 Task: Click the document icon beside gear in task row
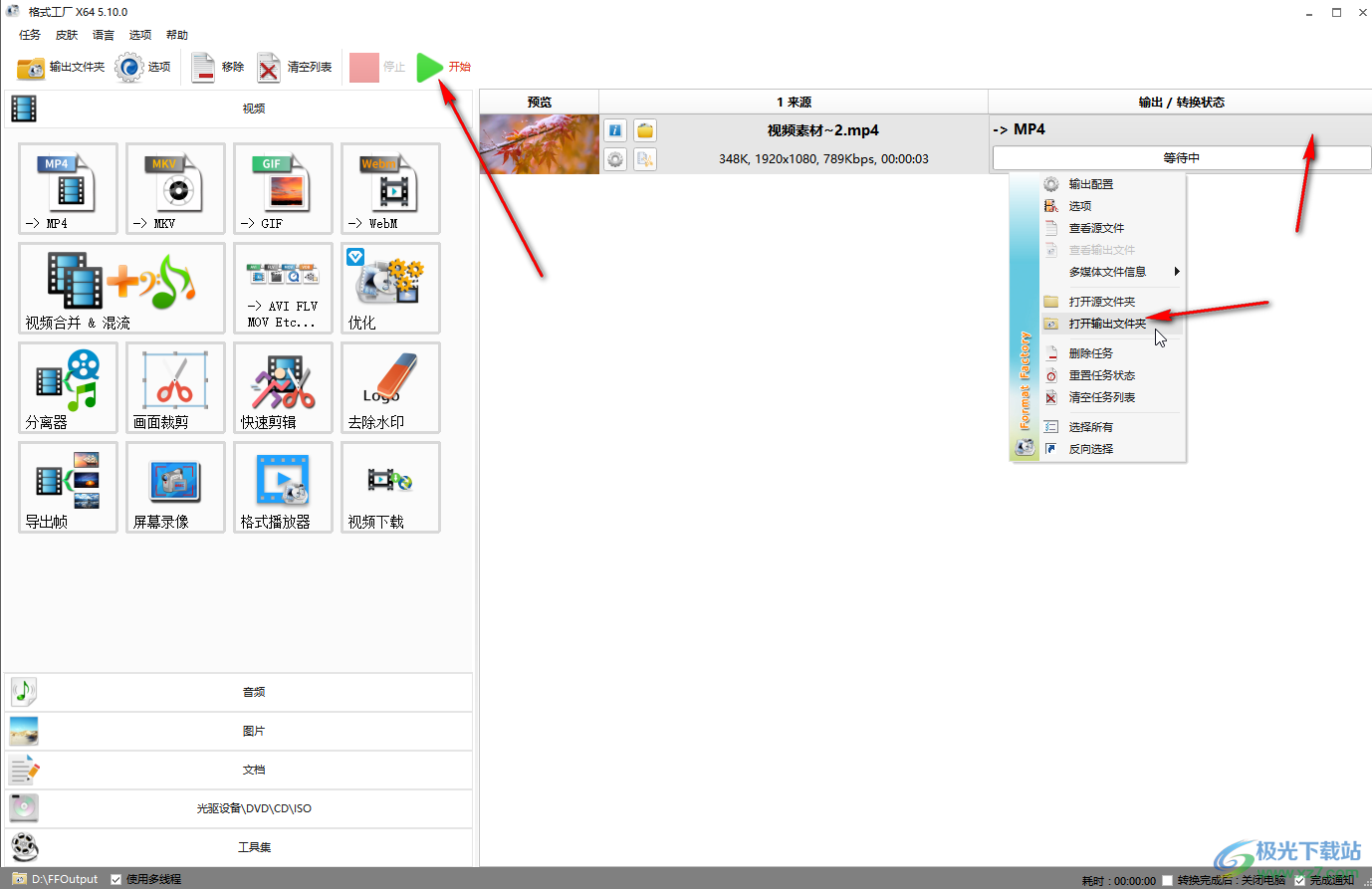[645, 159]
